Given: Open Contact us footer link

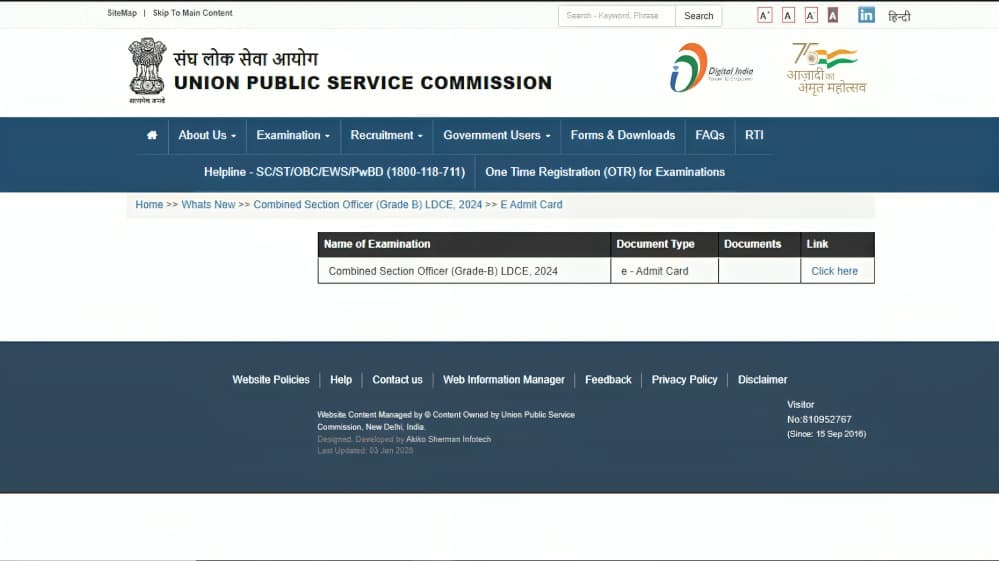Looking at the screenshot, I should pos(397,380).
